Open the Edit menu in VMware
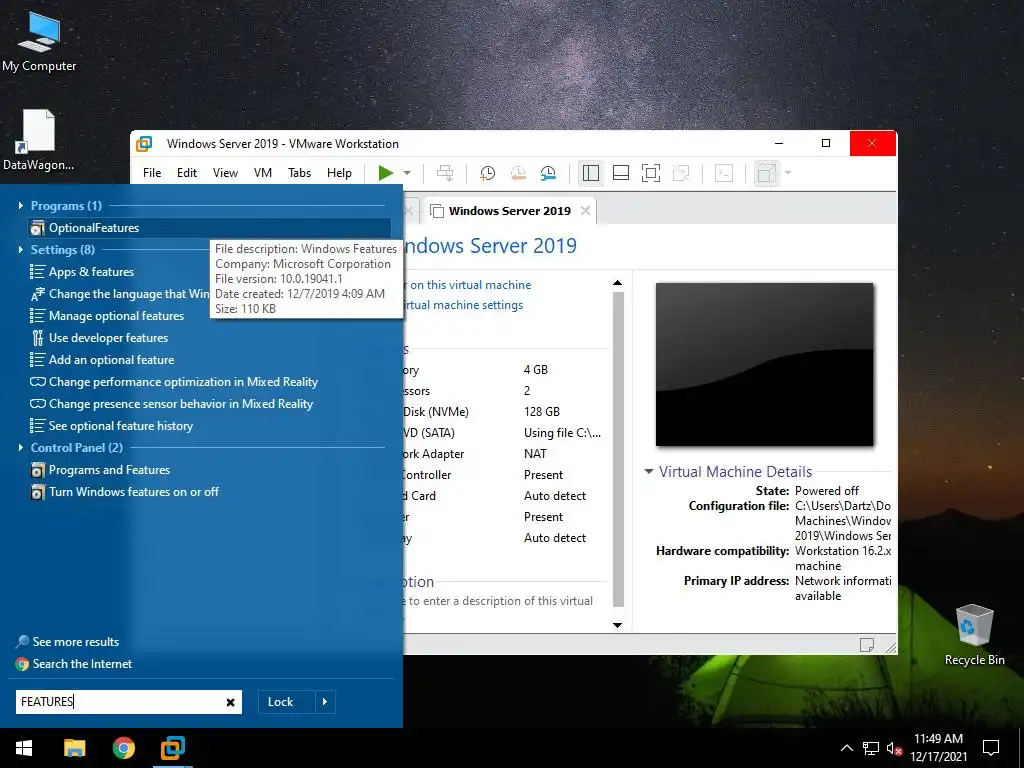 pos(187,173)
